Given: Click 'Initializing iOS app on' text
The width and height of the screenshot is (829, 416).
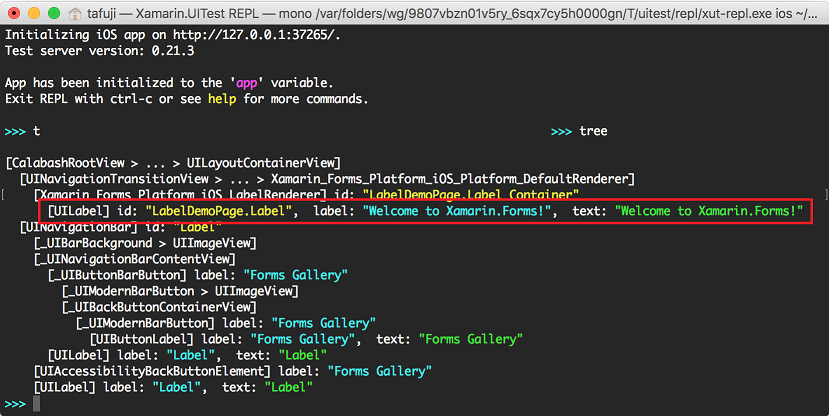Looking at the screenshot, I should [x=85, y=35].
